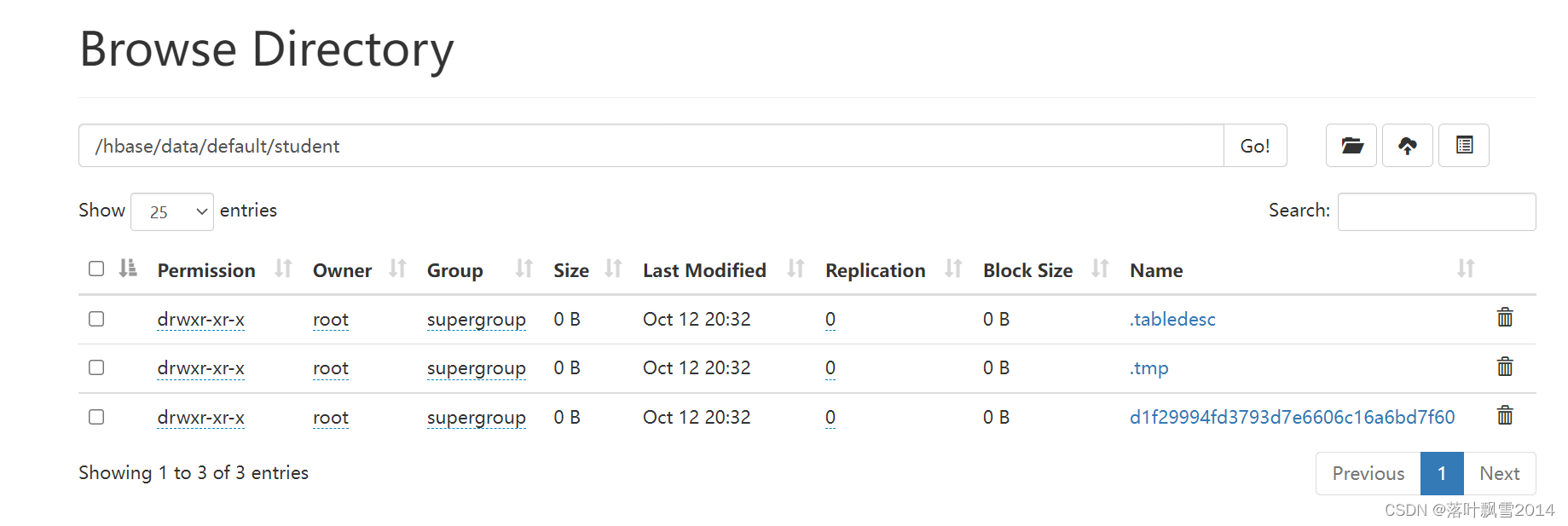Delete the .tabledesc directory via trash icon
The width and height of the screenshot is (1568, 526).
1505,318
